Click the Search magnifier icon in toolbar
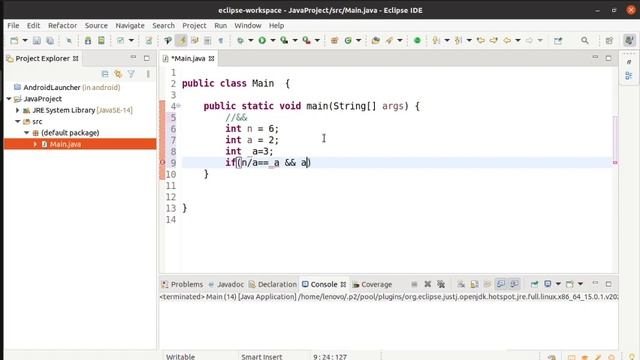This screenshot has height=360, width=640. coord(585,40)
